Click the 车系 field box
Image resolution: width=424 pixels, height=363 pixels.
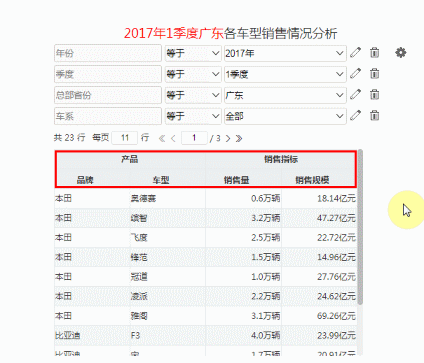tap(108, 116)
